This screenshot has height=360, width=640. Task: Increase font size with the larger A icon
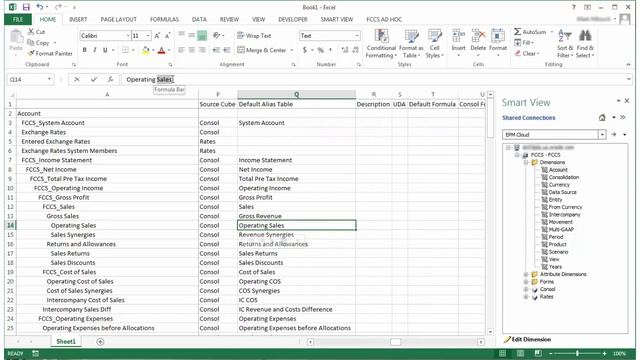(x=157, y=36)
